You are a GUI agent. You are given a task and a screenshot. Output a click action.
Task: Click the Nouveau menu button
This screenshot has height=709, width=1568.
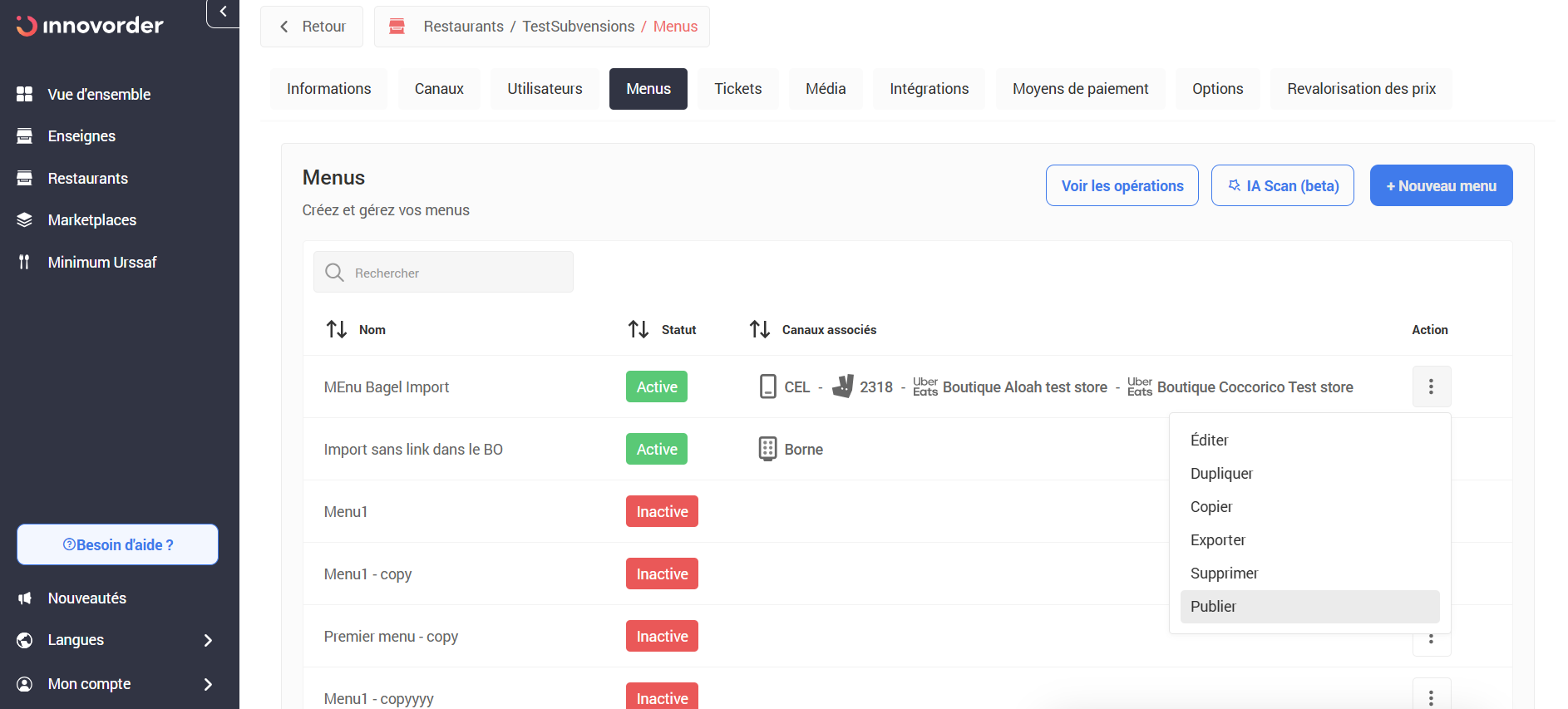tap(1441, 186)
